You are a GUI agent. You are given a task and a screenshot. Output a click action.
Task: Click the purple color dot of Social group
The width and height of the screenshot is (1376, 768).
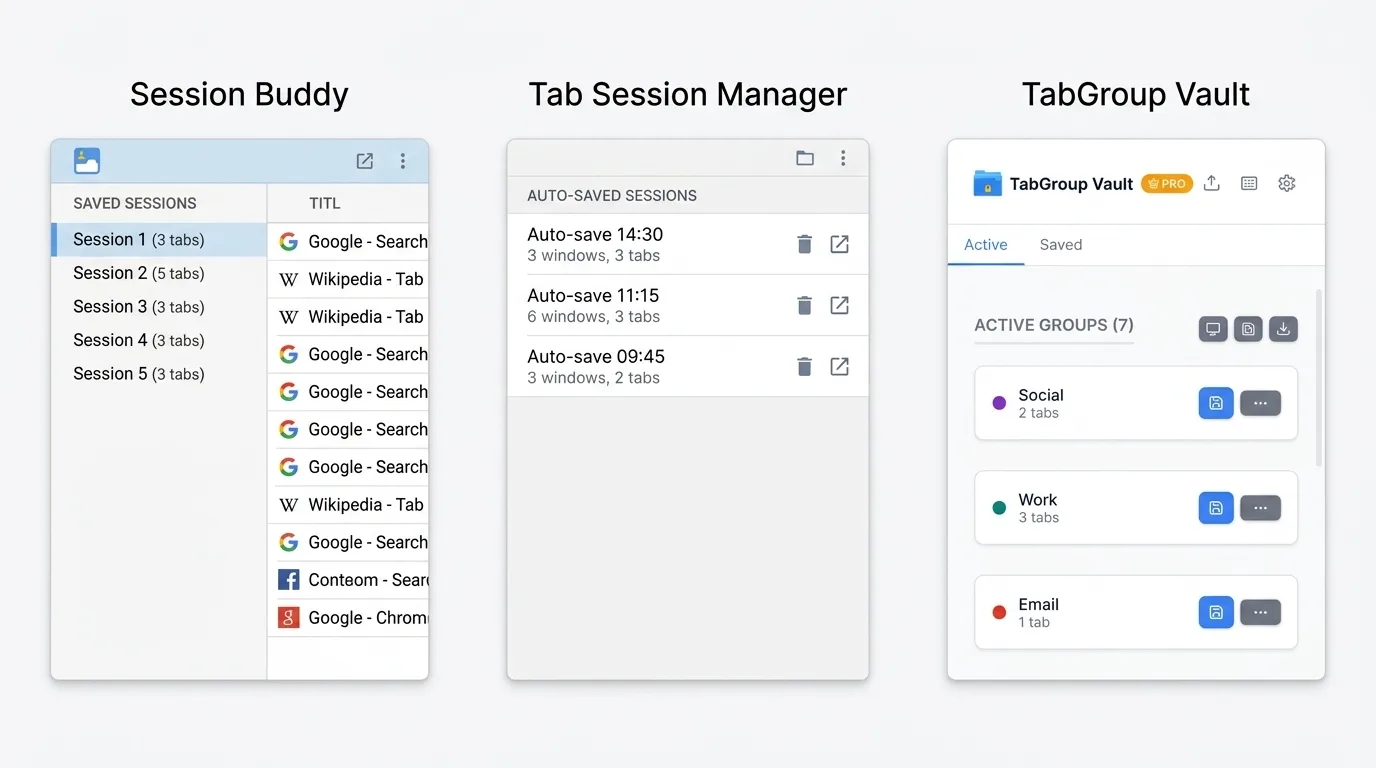pyautogui.click(x=999, y=403)
